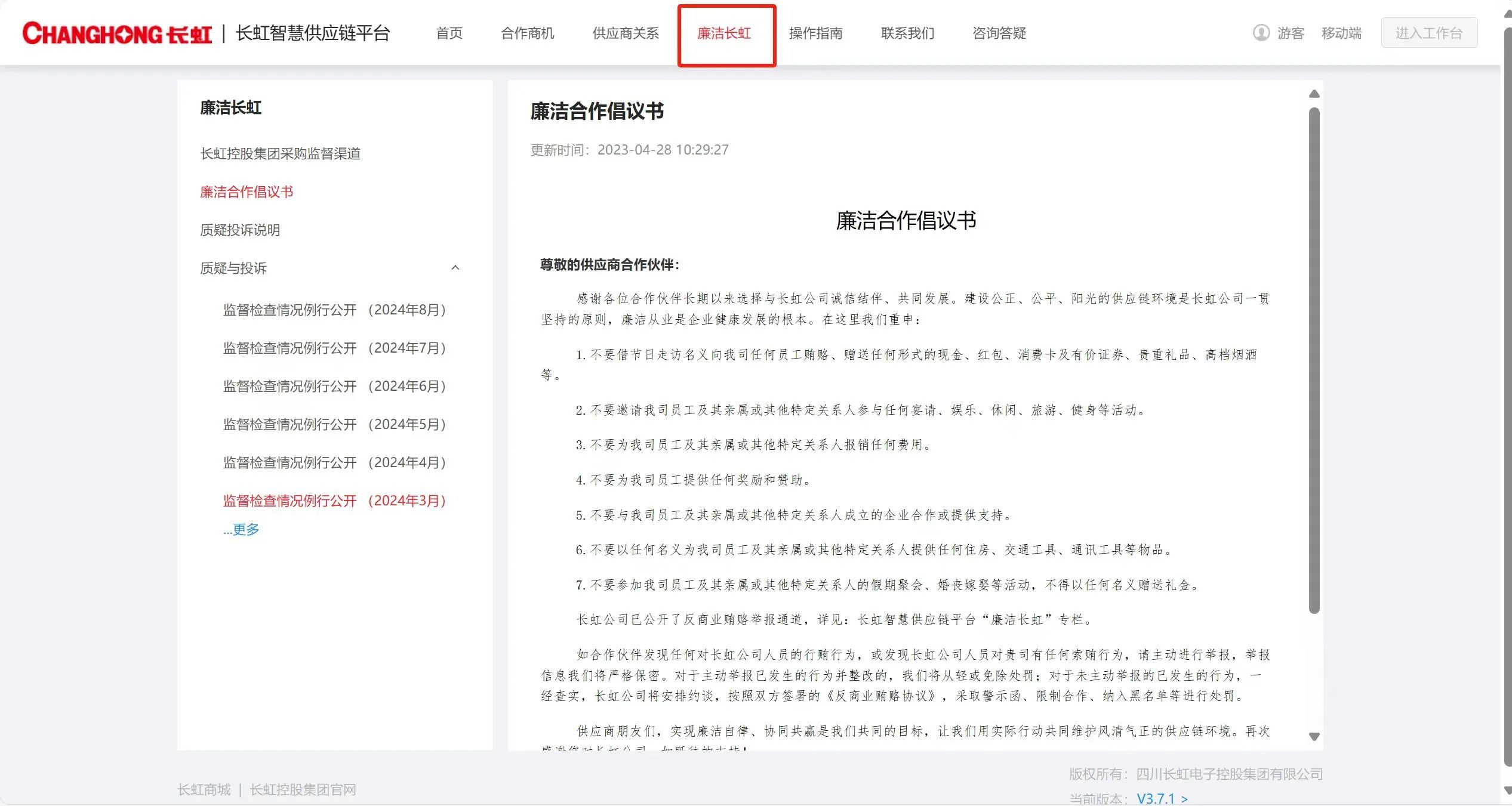Click the 质疑与投诉 sidebar heading
The image size is (1512, 806).
[233, 268]
